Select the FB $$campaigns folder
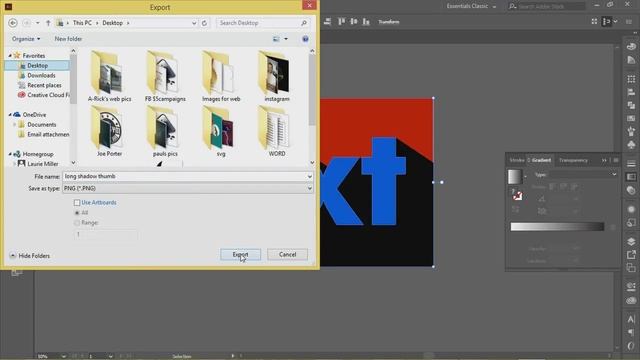This screenshot has height=360, width=640. coord(165,76)
